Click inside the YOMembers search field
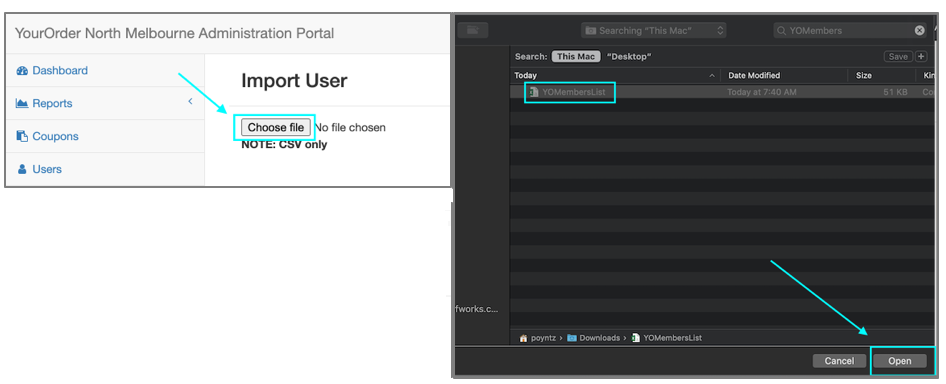This screenshot has width=946, height=384. pos(849,30)
